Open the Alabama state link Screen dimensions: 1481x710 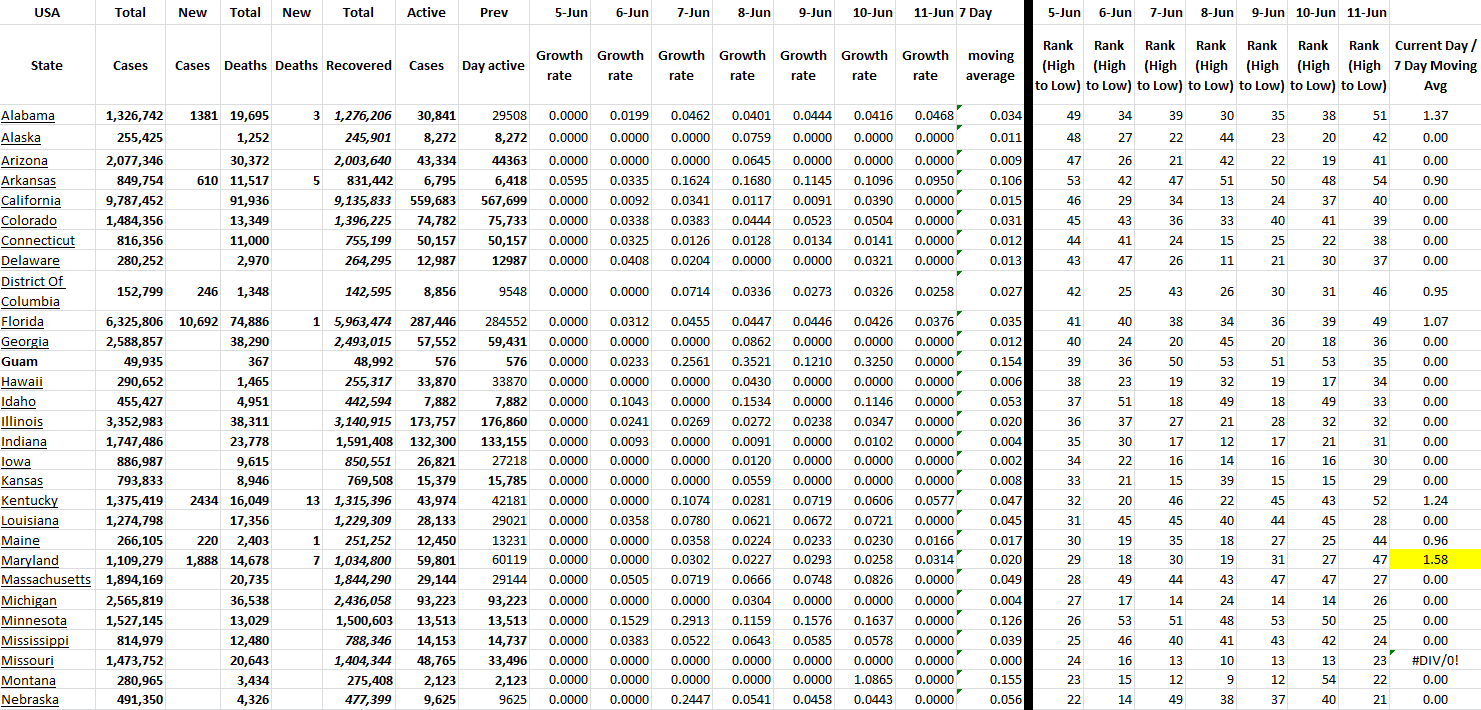28,116
